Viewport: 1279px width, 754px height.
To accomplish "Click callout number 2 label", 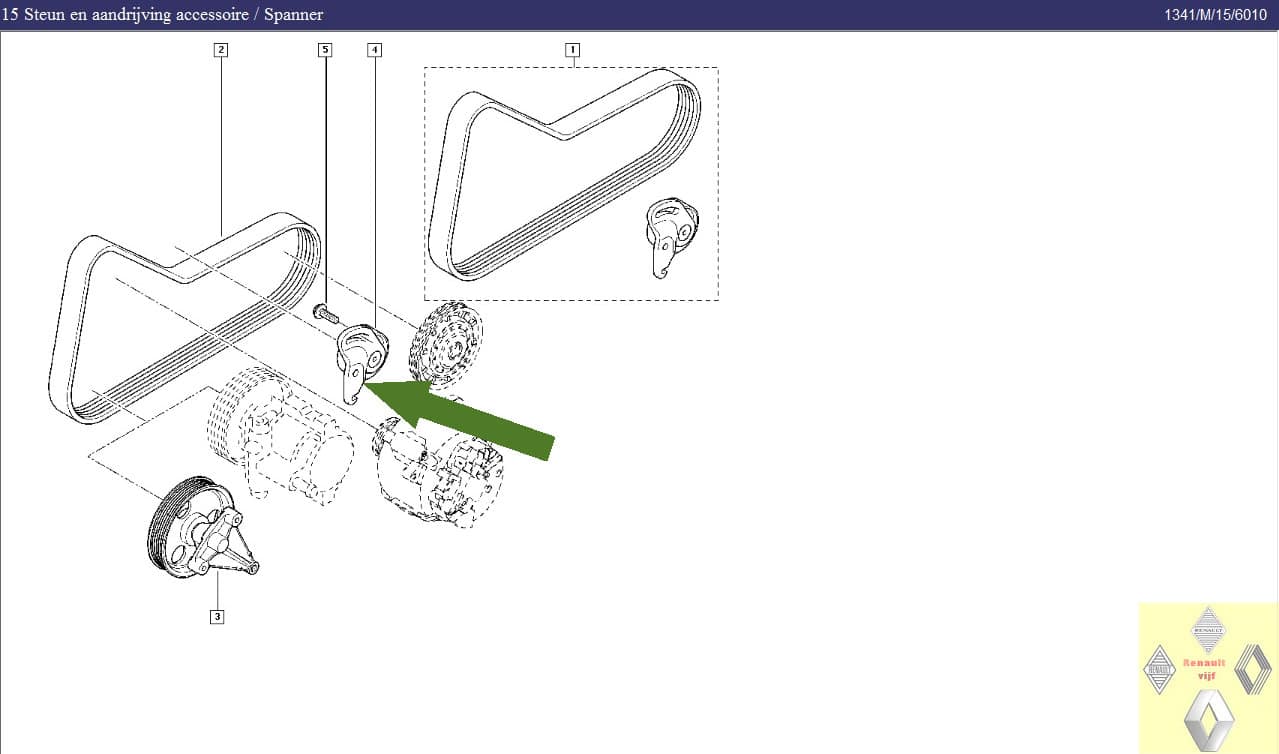I will (221, 49).
